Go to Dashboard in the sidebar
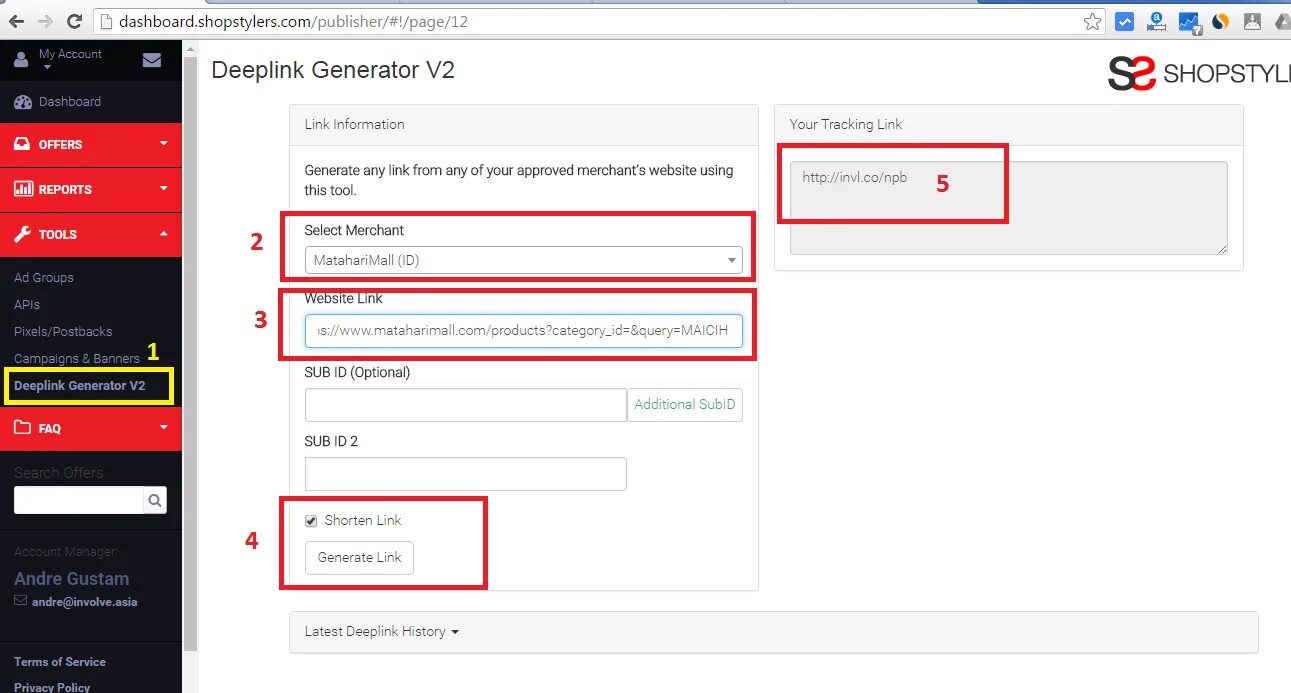 click(x=58, y=101)
